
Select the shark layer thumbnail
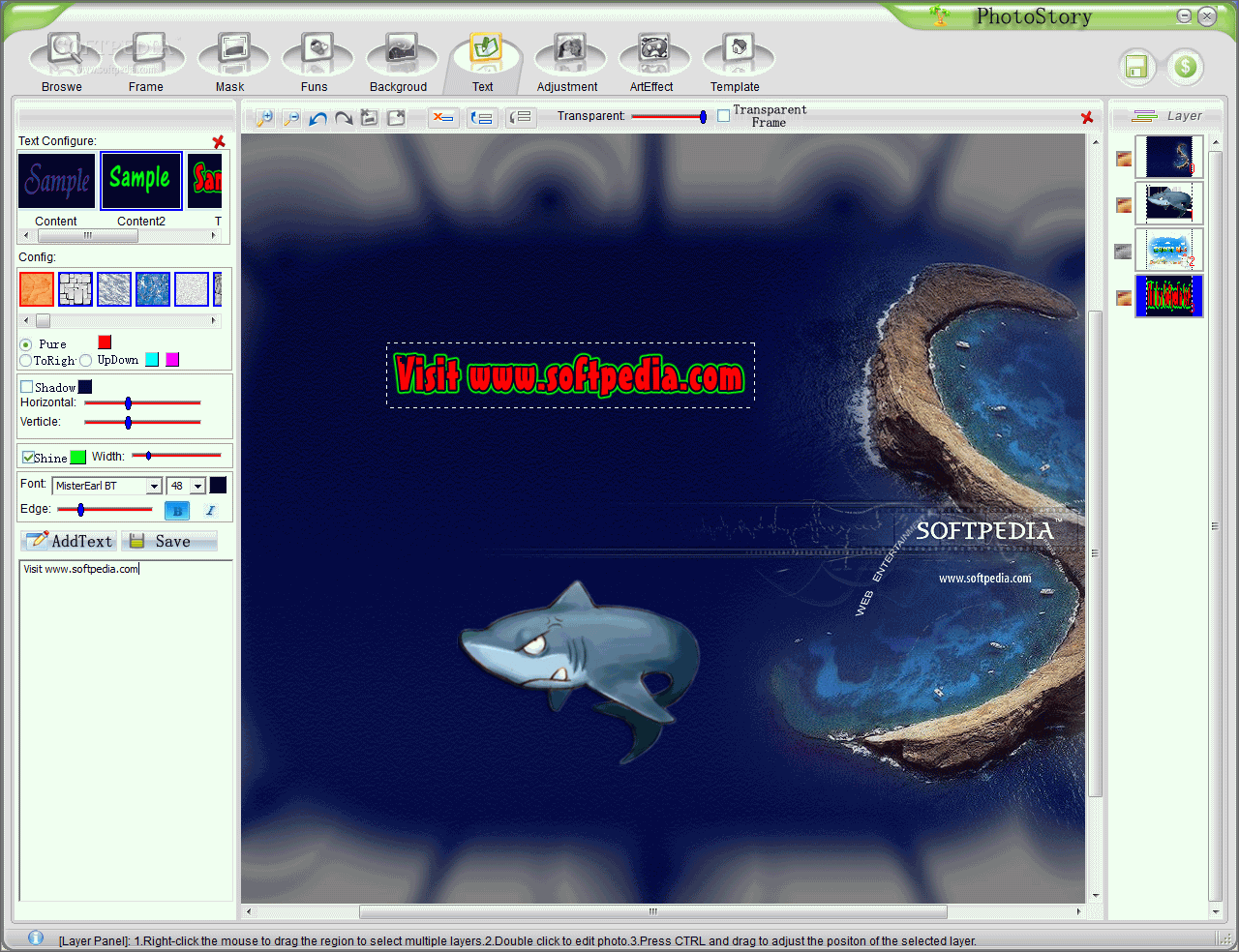pyautogui.click(x=1169, y=203)
